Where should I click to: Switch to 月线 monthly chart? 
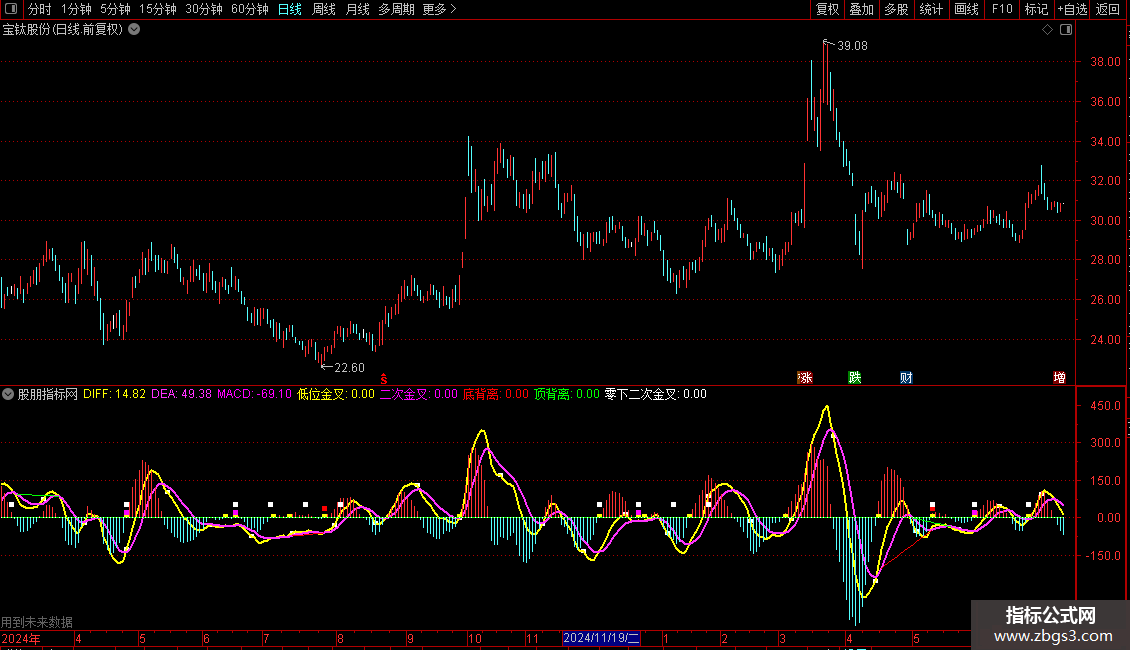tap(357, 9)
